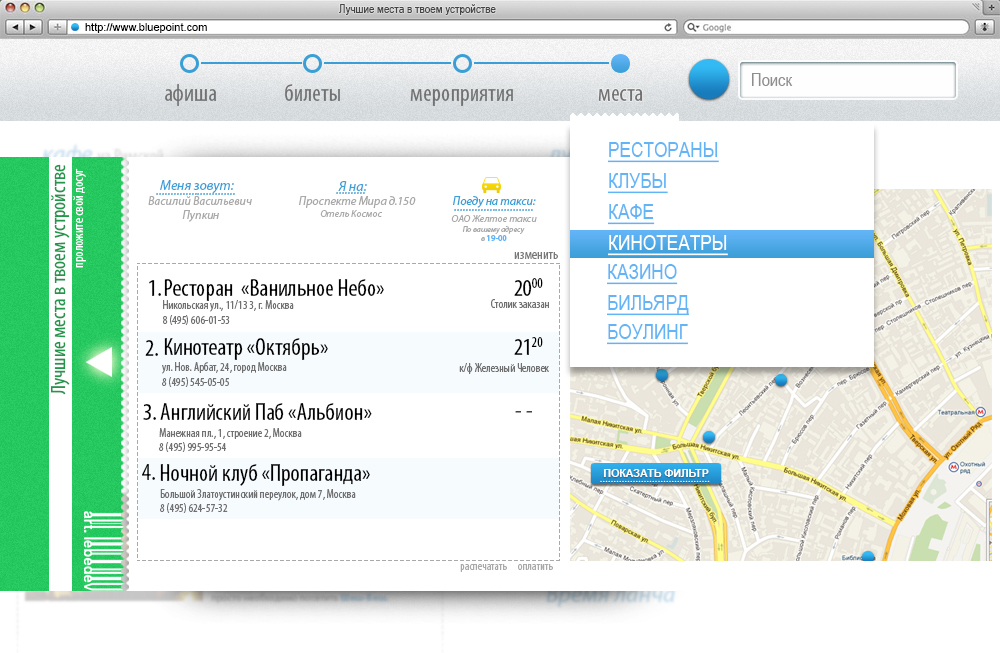
Task: Click the white left arrow on green panel
Action: 99,362
